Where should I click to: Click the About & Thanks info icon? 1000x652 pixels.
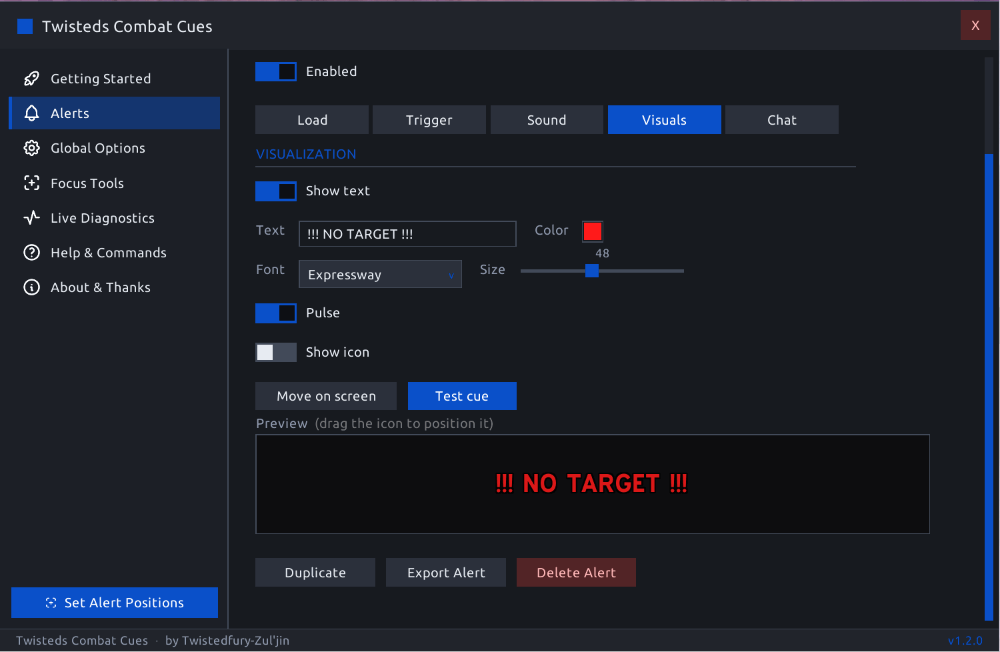pos(31,287)
